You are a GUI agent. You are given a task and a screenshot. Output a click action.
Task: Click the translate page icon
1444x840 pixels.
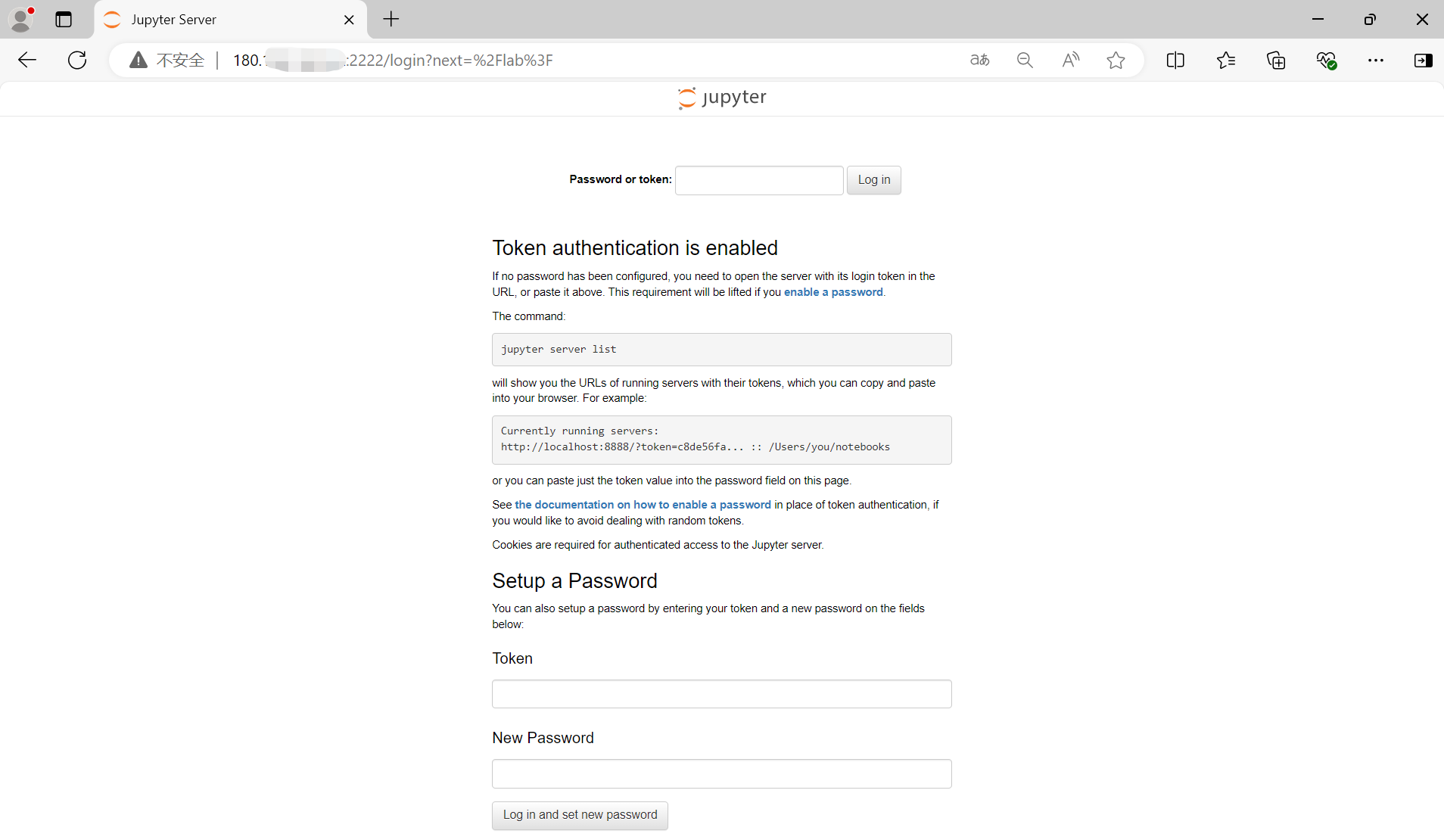(979, 61)
